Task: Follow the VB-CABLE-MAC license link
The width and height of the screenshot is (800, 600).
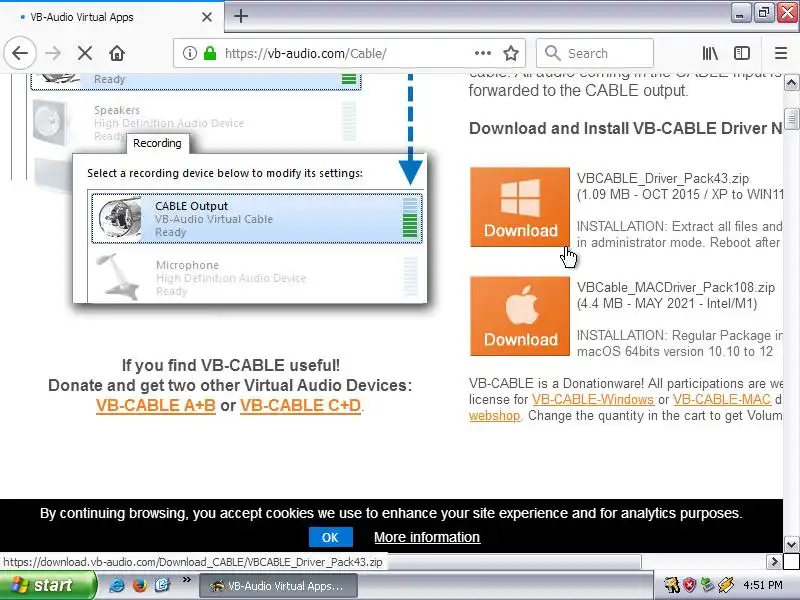Action: 722,399
